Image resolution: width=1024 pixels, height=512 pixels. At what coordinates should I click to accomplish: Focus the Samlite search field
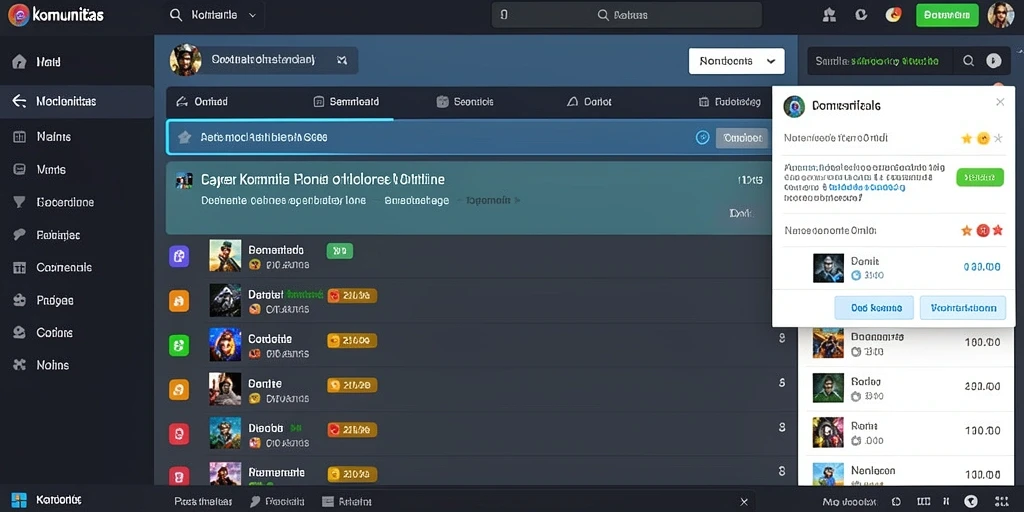pos(882,61)
